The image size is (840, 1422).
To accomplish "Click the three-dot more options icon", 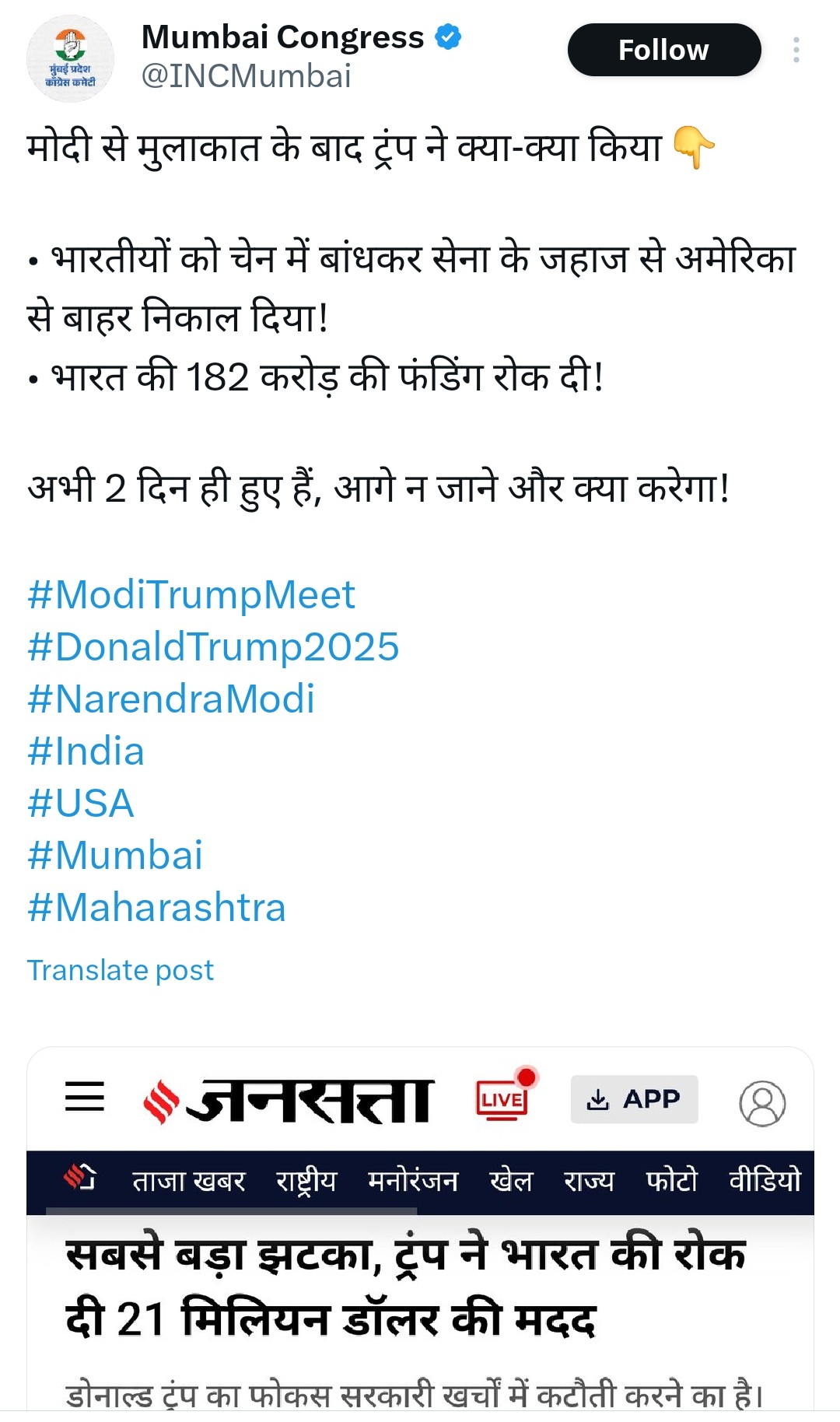I will point(796,51).
